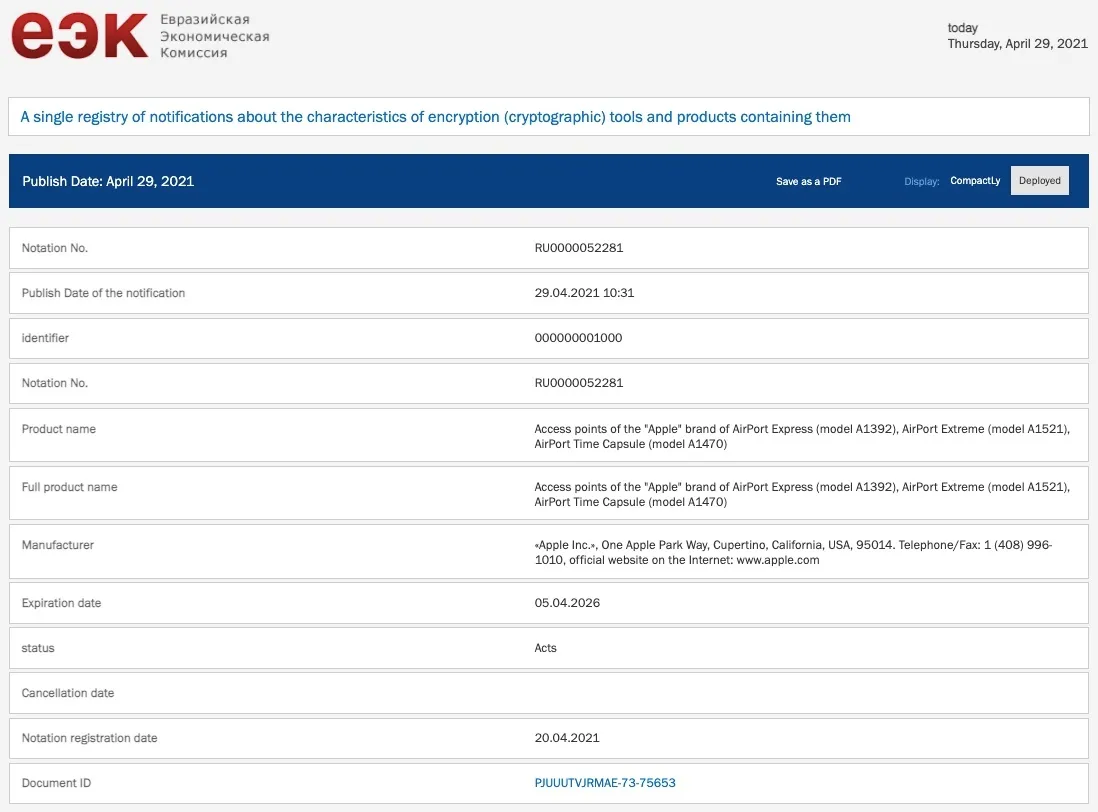
Task: Select the Deployed display mode
Action: point(1039,181)
